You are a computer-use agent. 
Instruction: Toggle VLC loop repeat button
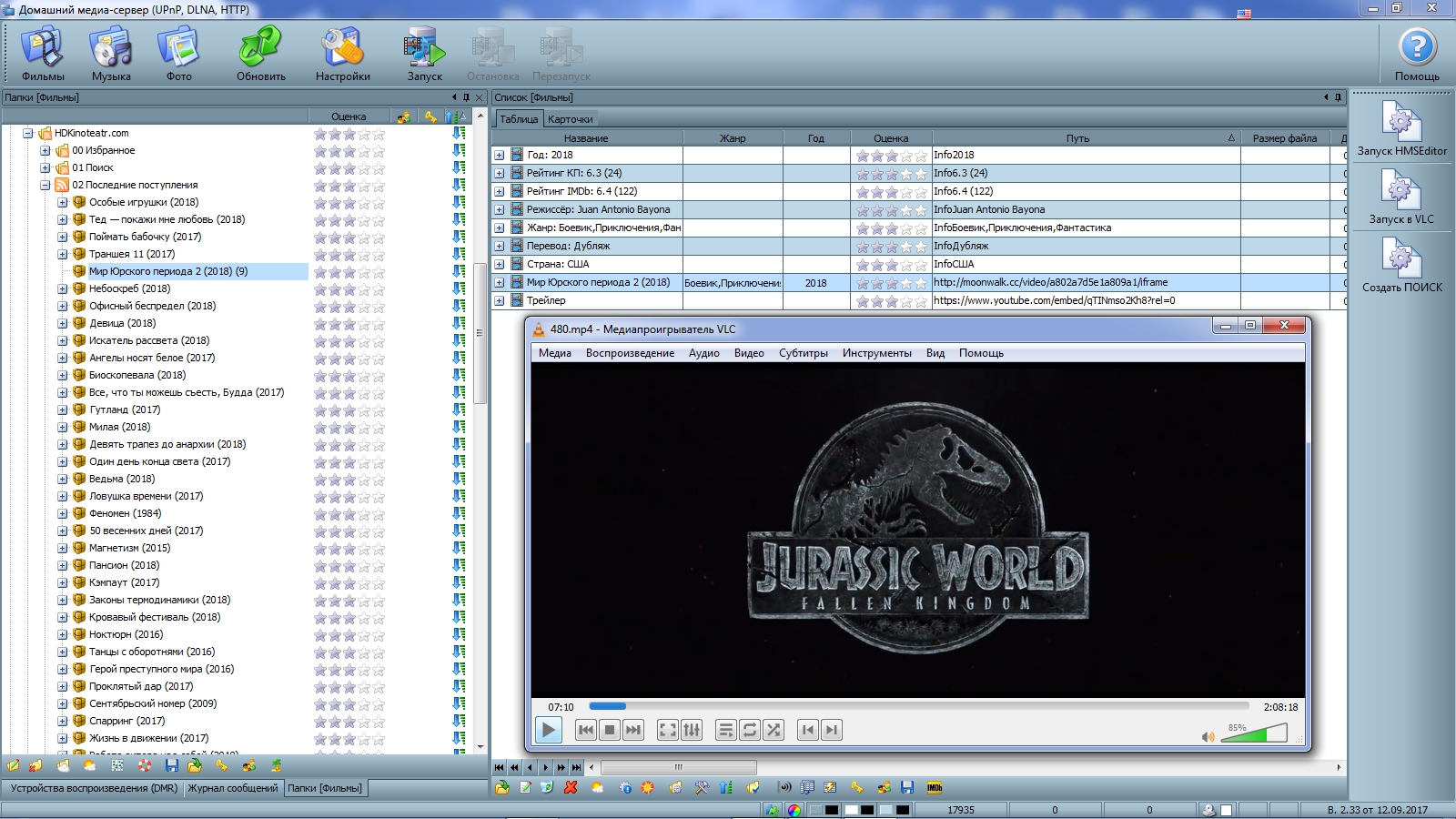[750, 730]
